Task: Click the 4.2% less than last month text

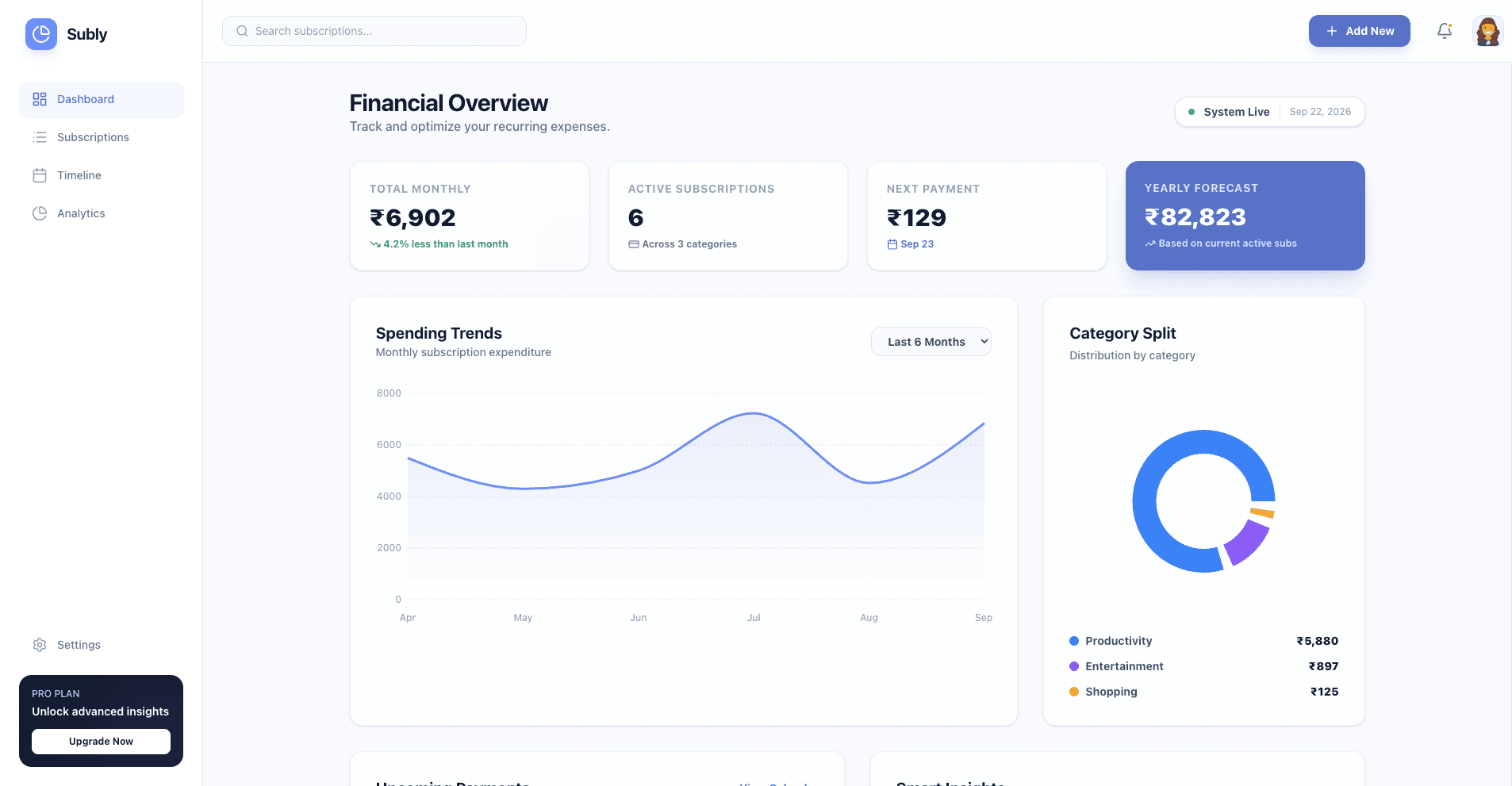Action: 446,244
